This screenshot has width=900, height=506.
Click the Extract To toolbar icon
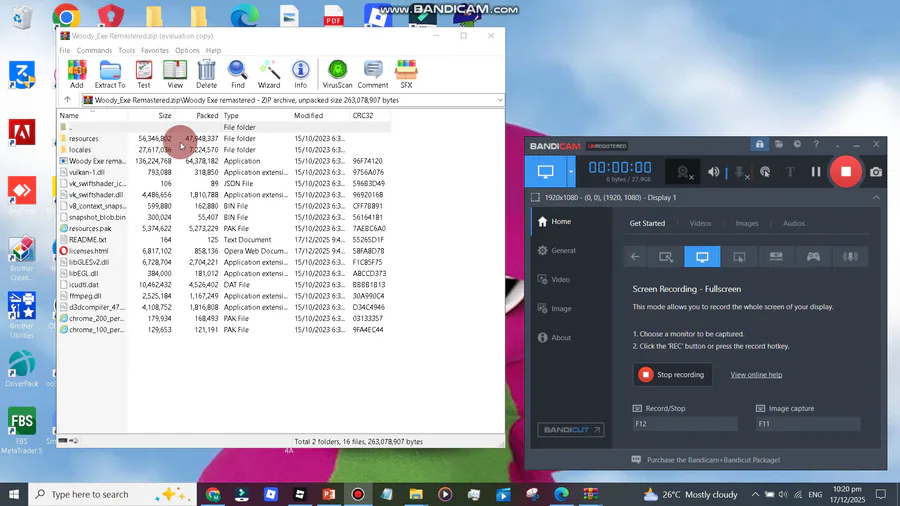(x=110, y=74)
